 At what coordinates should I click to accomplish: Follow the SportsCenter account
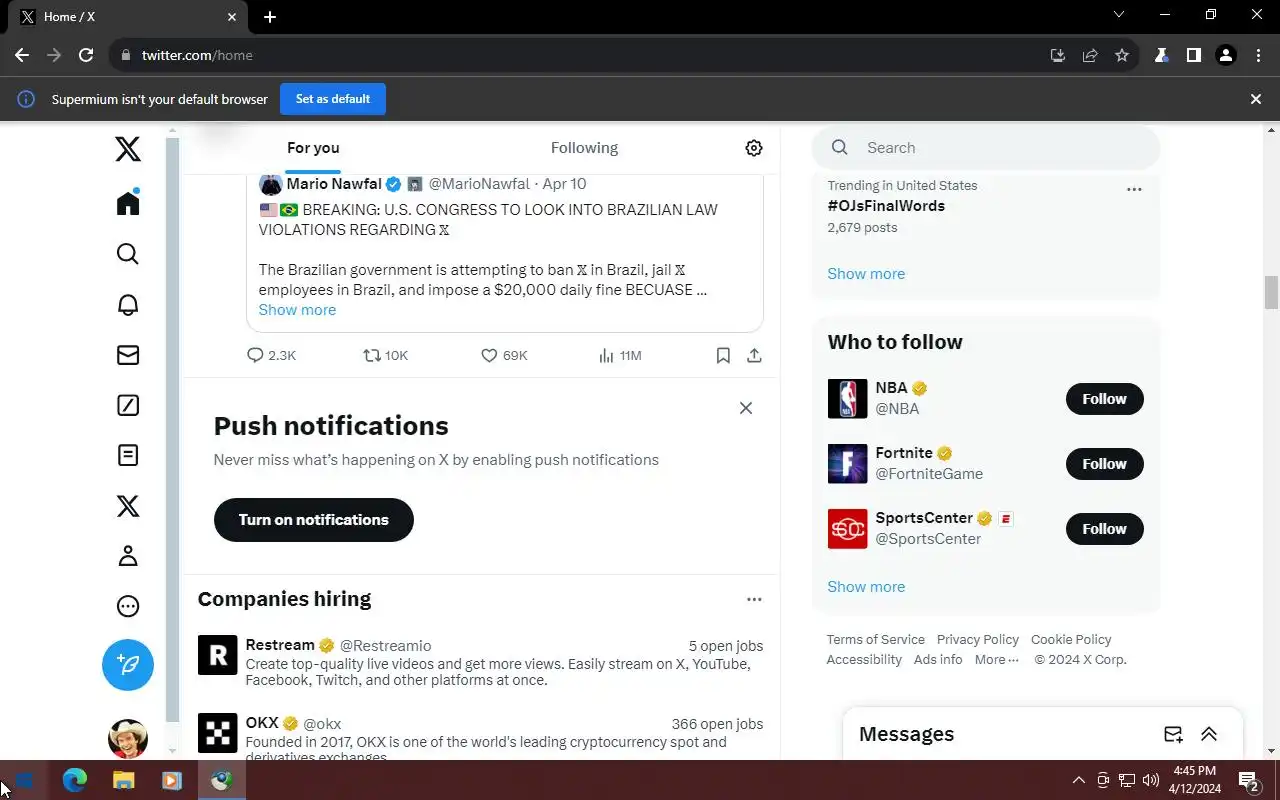(1104, 529)
